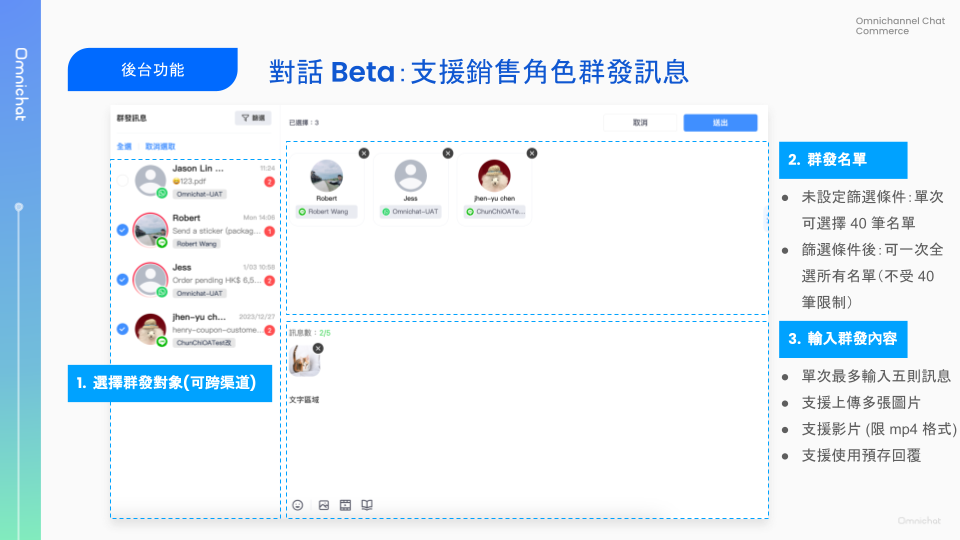
Task: Click the 文字區域 text message area
Action: pyautogui.click(x=302, y=400)
